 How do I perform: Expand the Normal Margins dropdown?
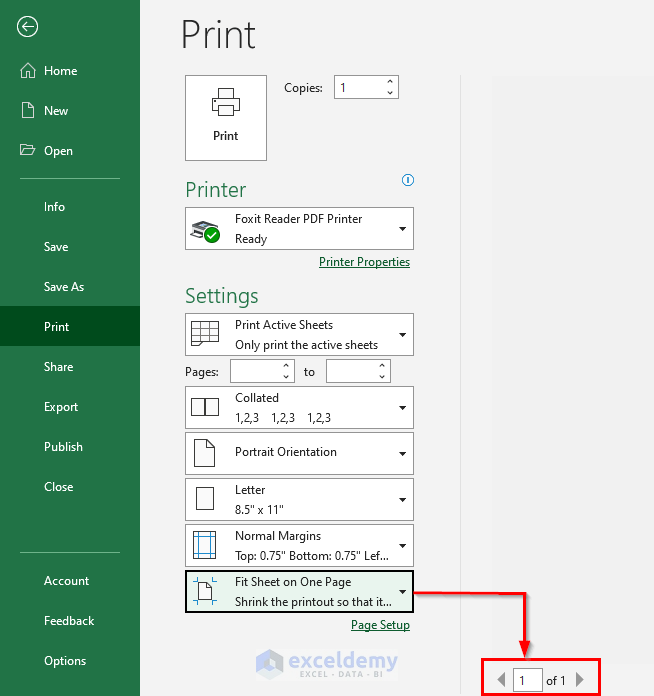point(402,546)
